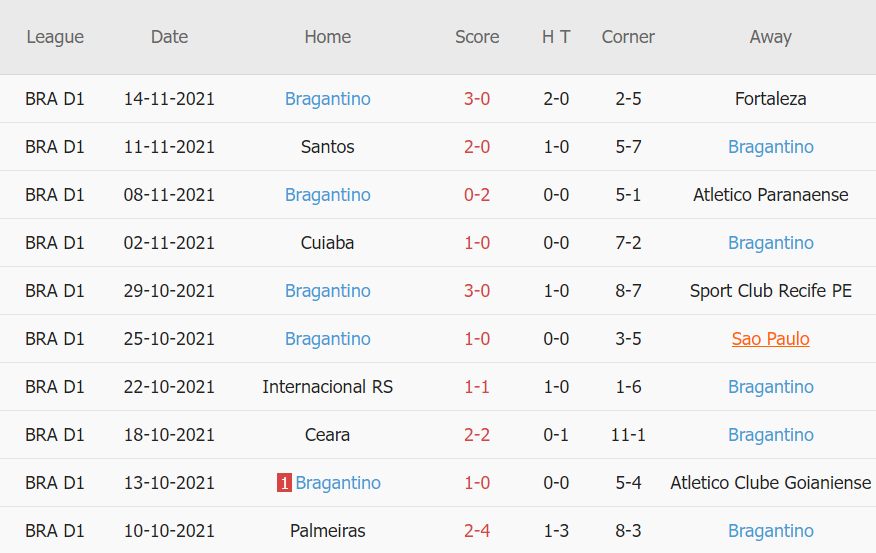
Task: Open Bragantino home link in 14-11-2021 row
Action: click(x=327, y=99)
